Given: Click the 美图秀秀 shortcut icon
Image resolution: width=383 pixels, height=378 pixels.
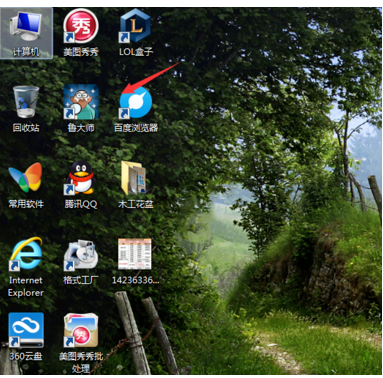Looking at the screenshot, I should click(x=81, y=26).
